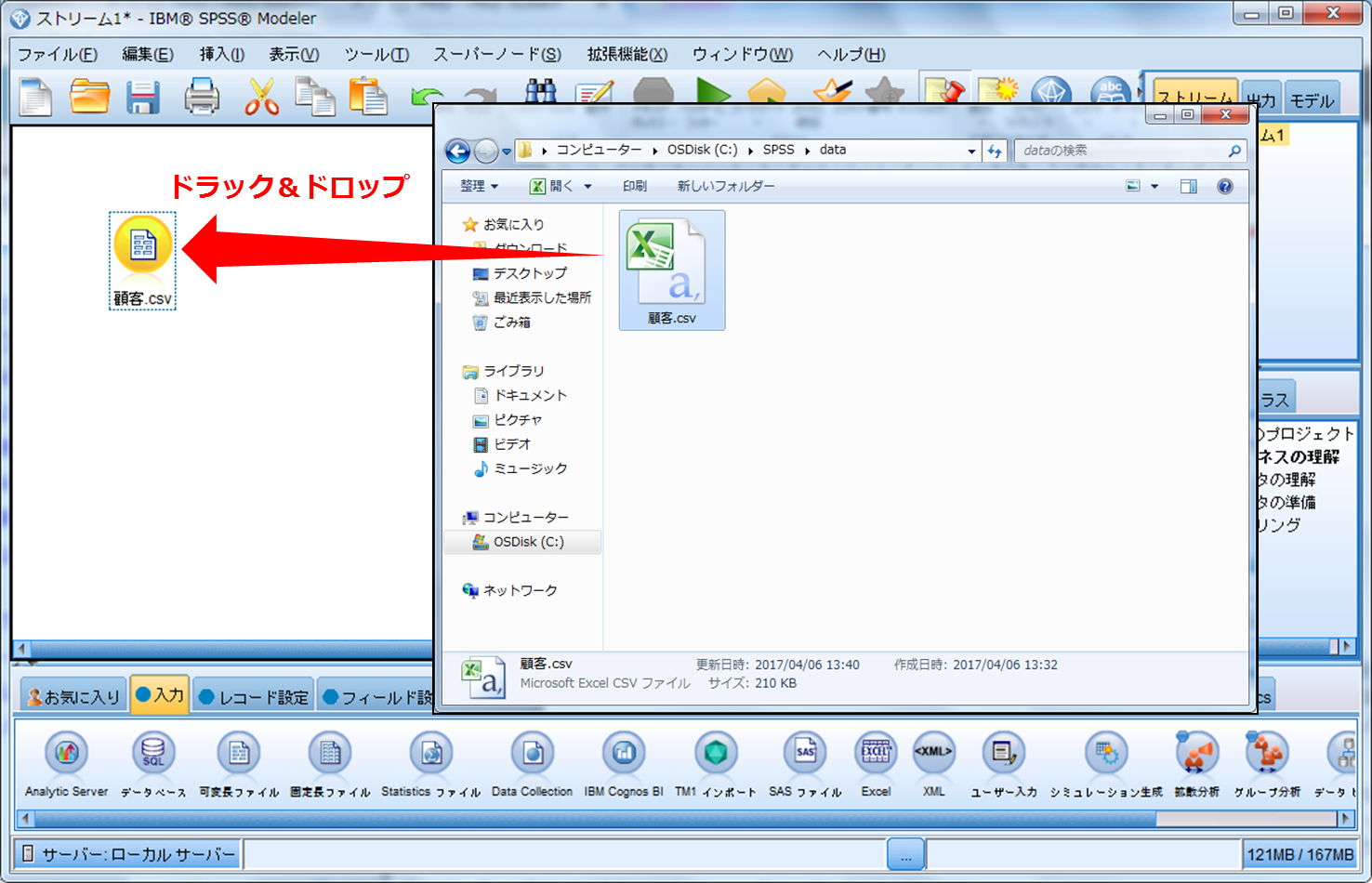
Task: Expand the コンピューター breadcrumb arrow
Action: click(654, 151)
